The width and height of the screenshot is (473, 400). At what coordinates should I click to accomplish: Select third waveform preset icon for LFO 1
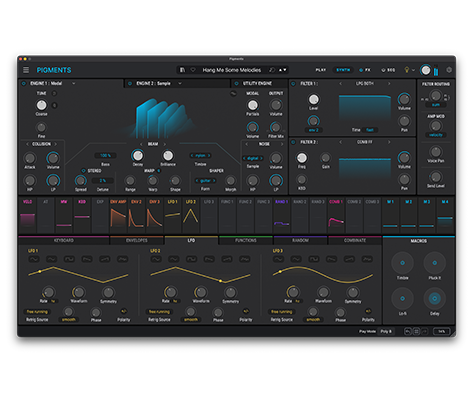[x=69, y=259]
